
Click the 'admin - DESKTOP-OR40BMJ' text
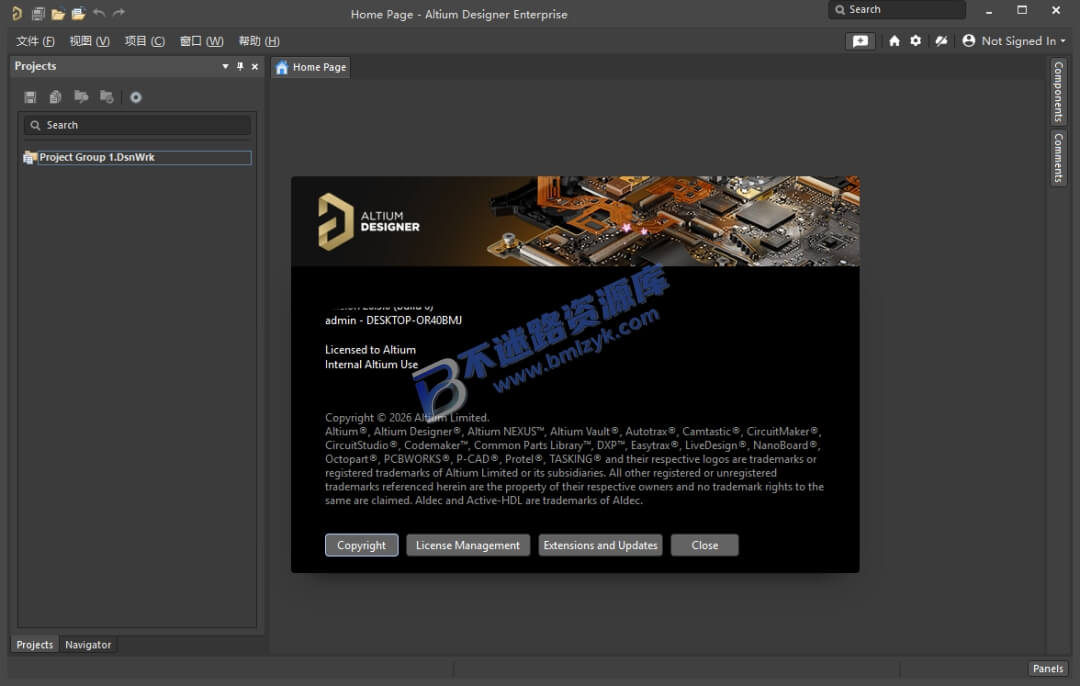(x=393, y=320)
